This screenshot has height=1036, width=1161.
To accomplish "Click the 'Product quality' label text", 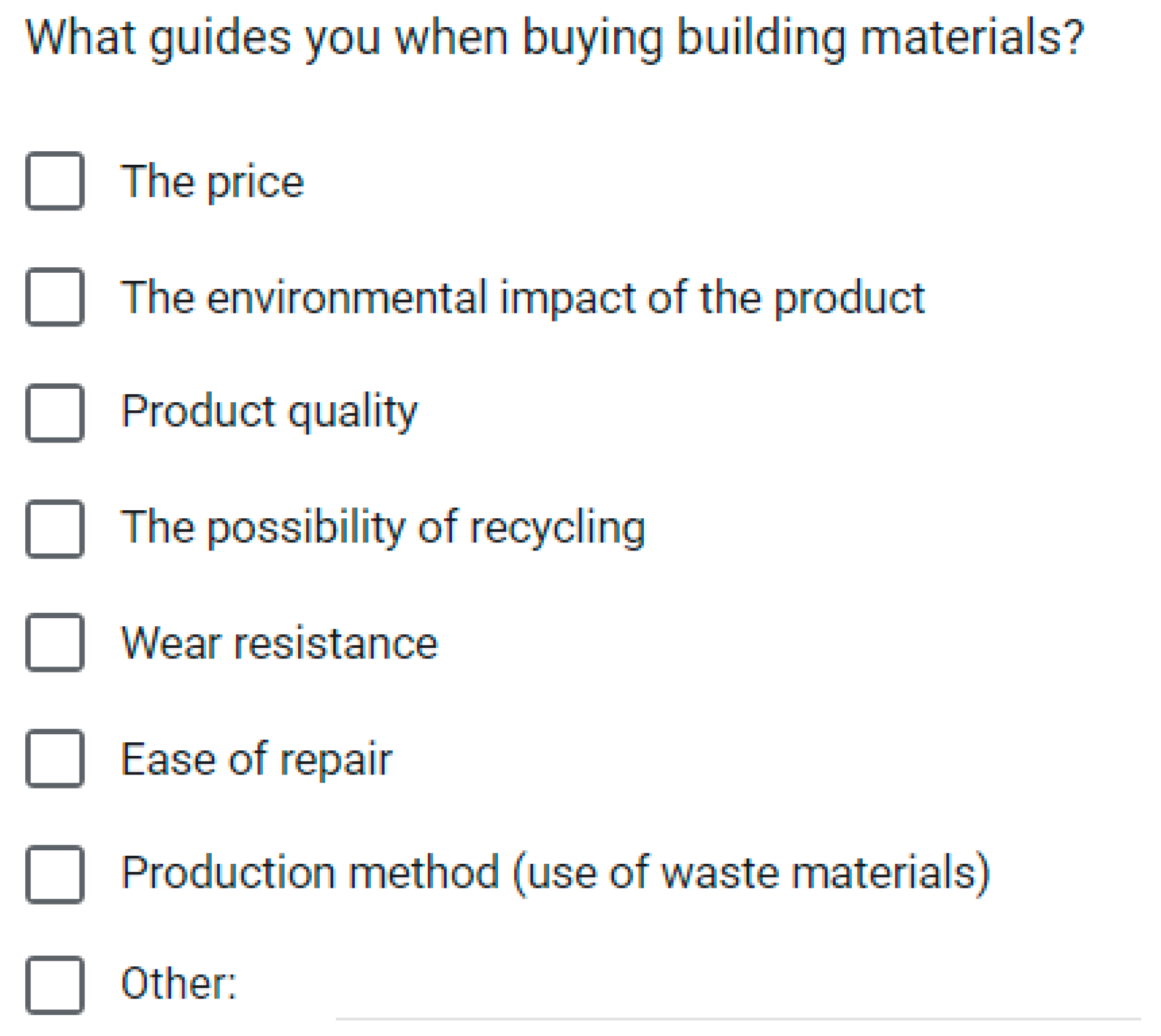I will (269, 412).
